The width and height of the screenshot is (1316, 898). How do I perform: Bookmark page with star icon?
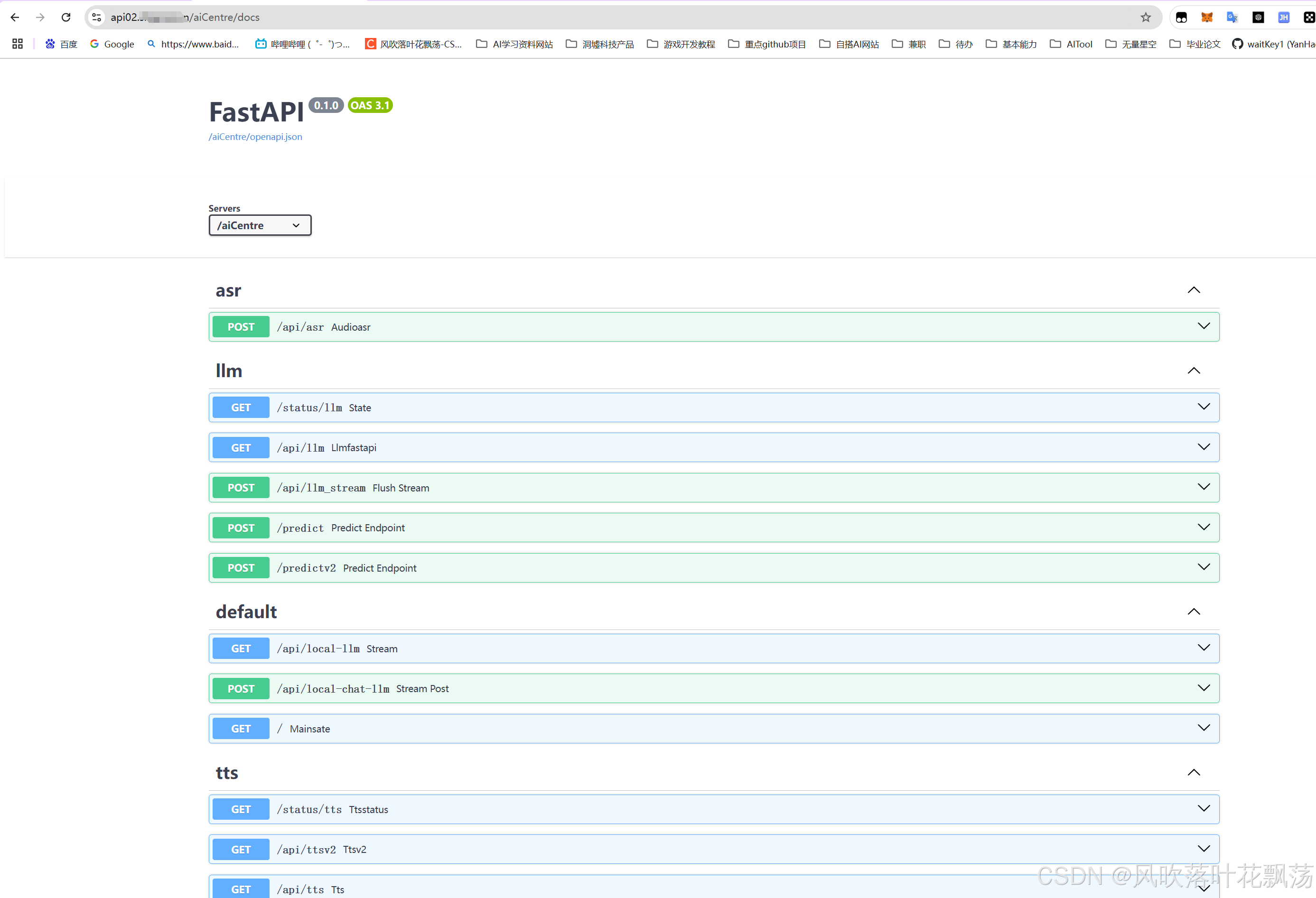[x=1146, y=17]
